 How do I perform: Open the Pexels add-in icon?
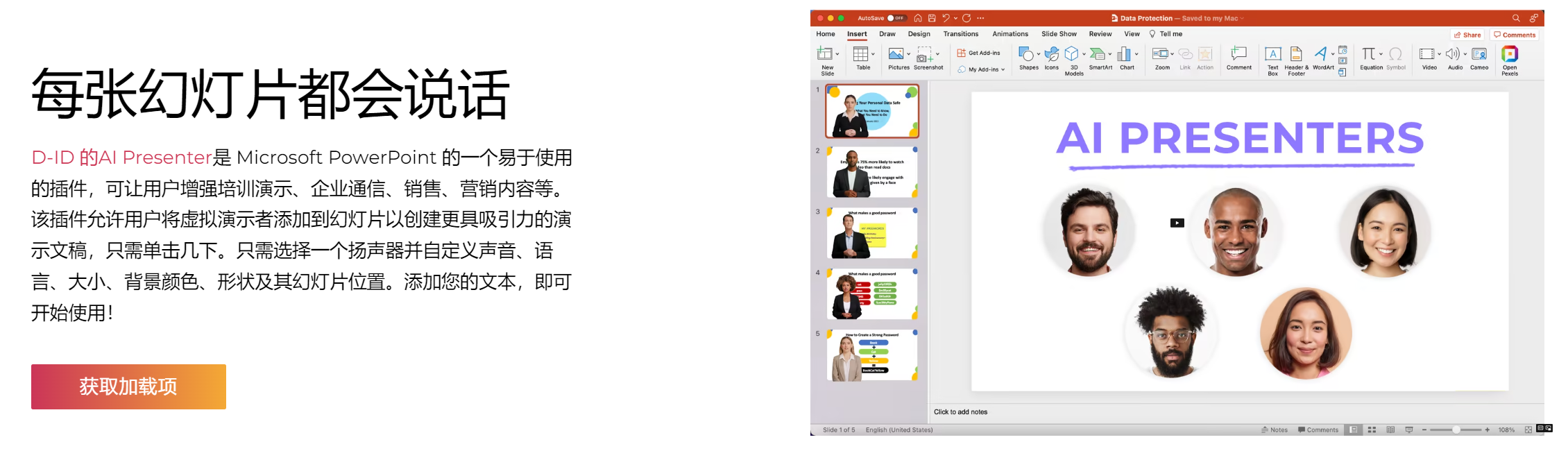tap(1510, 55)
